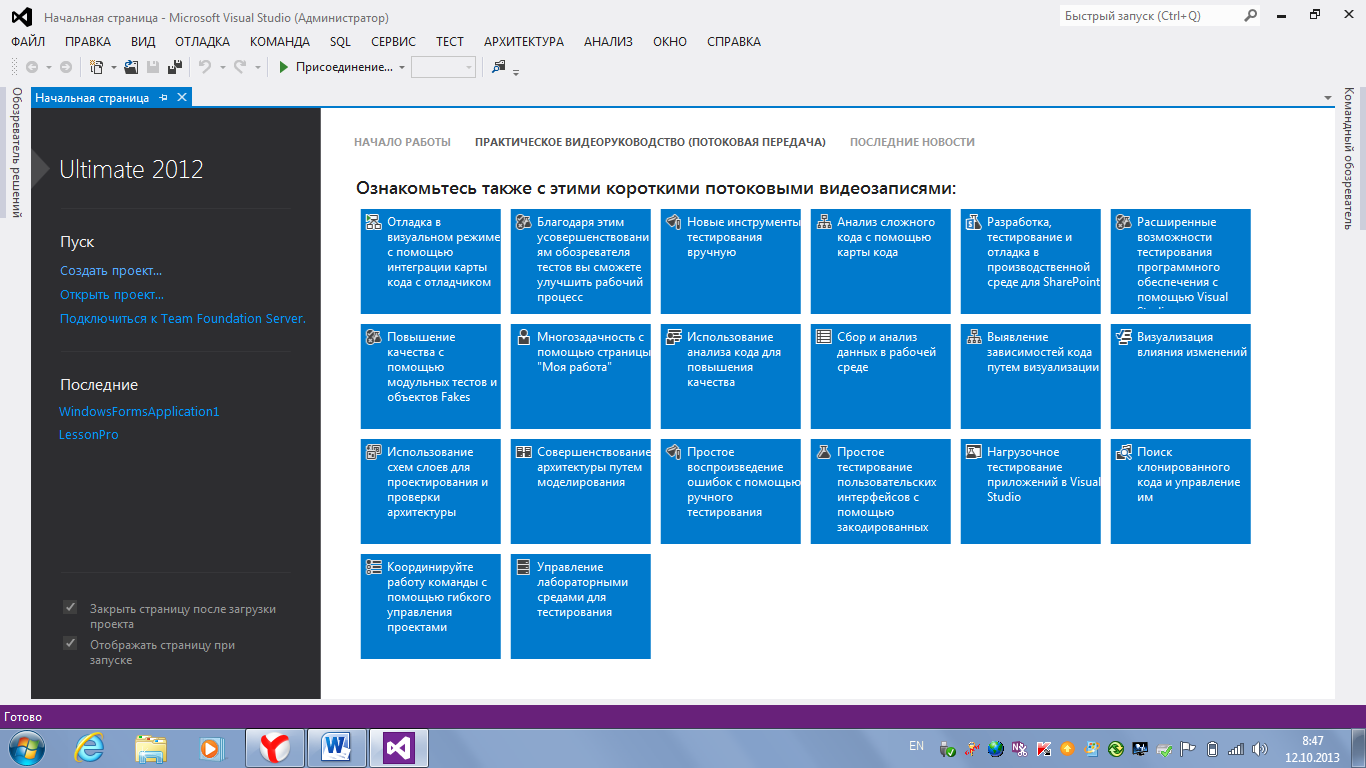The width and height of the screenshot is (1366, 768).
Task: Click icon on Многозадачность Моя работа tile
Action: [523, 337]
